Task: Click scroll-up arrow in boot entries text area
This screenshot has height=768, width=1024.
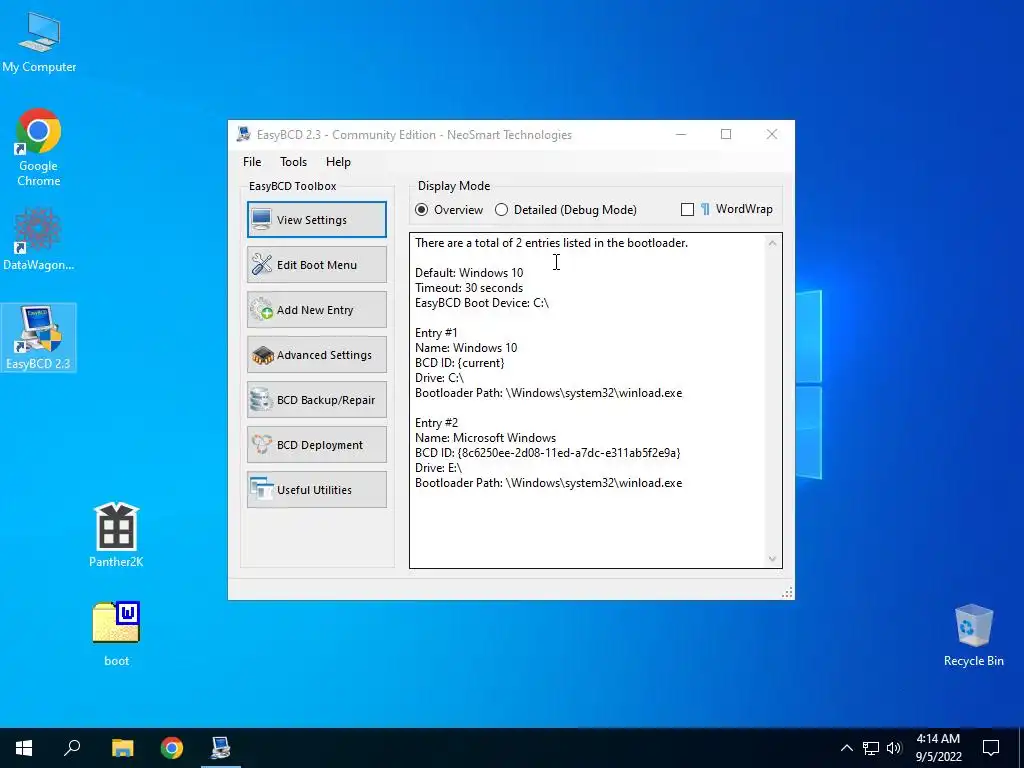Action: (773, 243)
